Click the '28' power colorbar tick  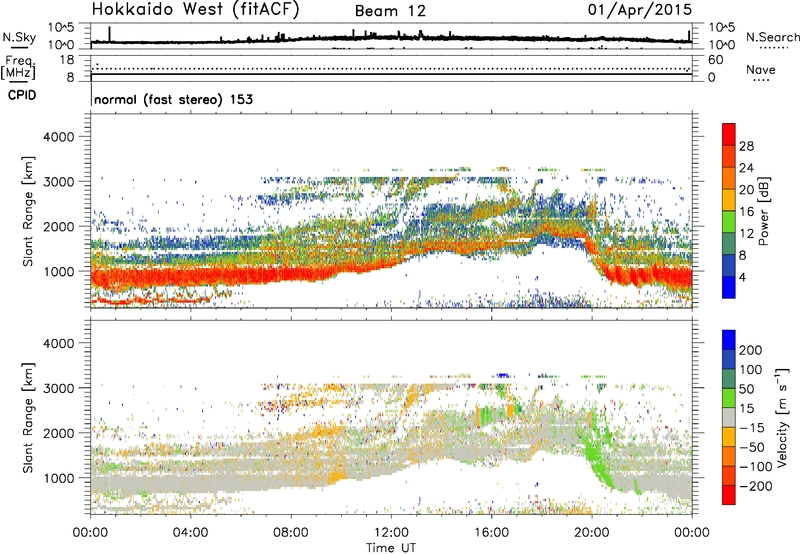[746, 146]
